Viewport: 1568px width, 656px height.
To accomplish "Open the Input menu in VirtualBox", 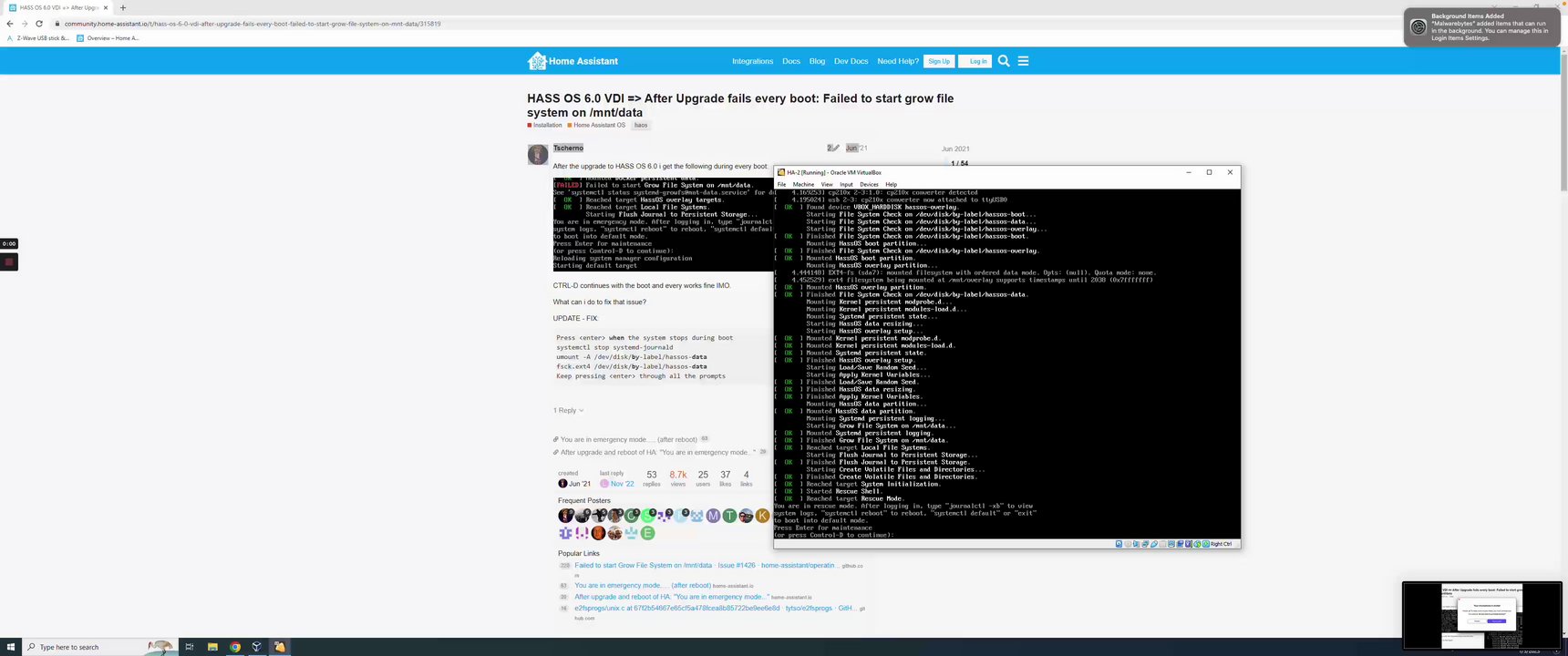I will point(846,184).
